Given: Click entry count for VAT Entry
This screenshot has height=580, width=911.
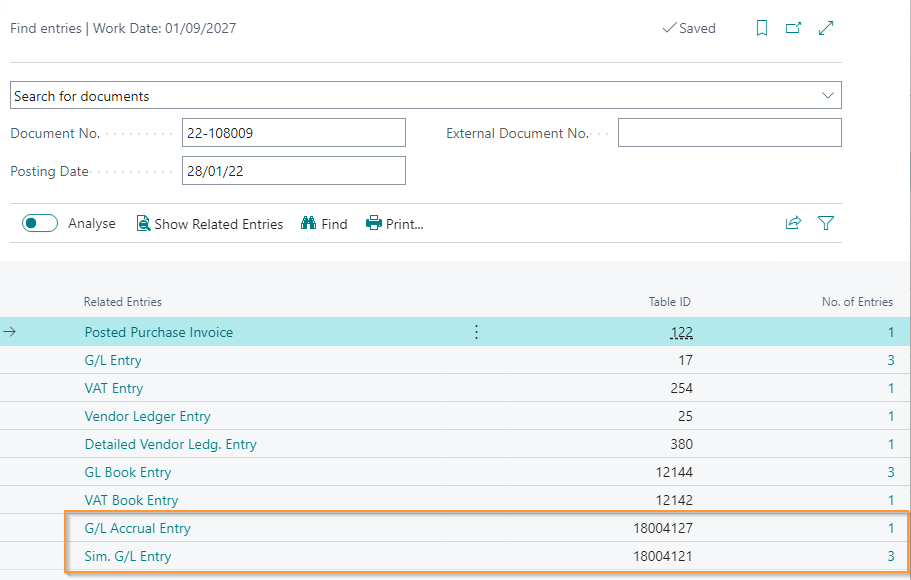Looking at the screenshot, I should point(891,388).
